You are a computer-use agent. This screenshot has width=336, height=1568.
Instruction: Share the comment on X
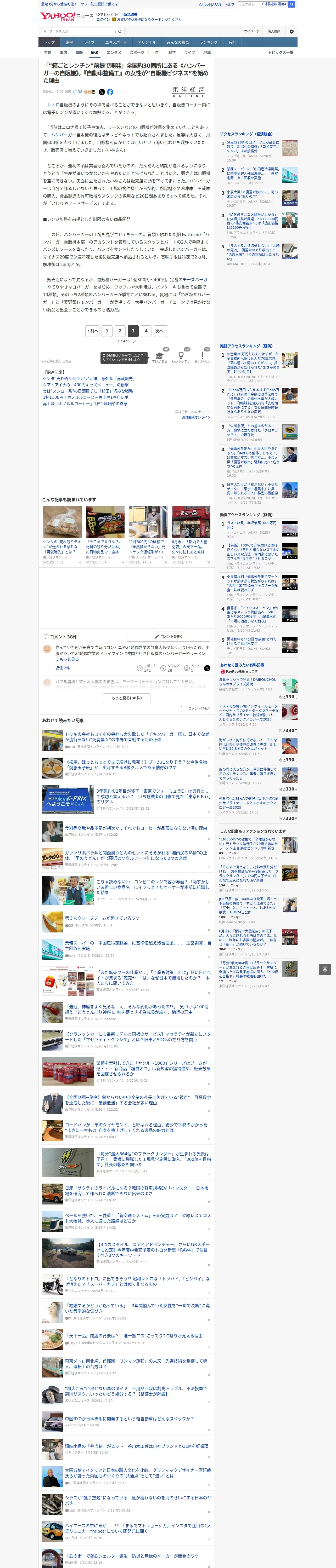(x=207, y=668)
